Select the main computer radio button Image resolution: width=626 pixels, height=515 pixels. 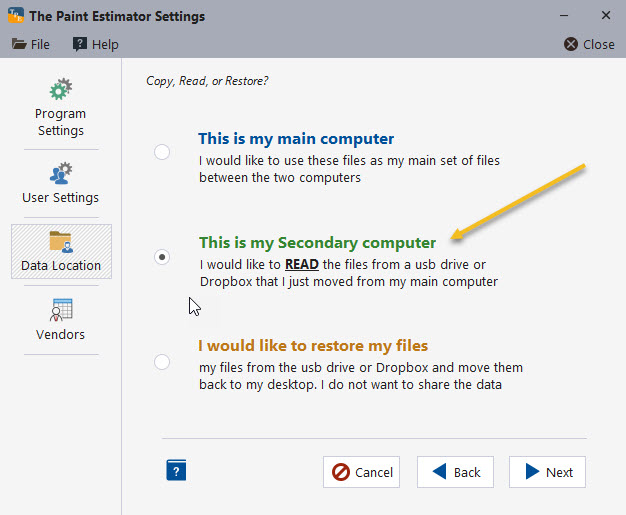coord(162,152)
